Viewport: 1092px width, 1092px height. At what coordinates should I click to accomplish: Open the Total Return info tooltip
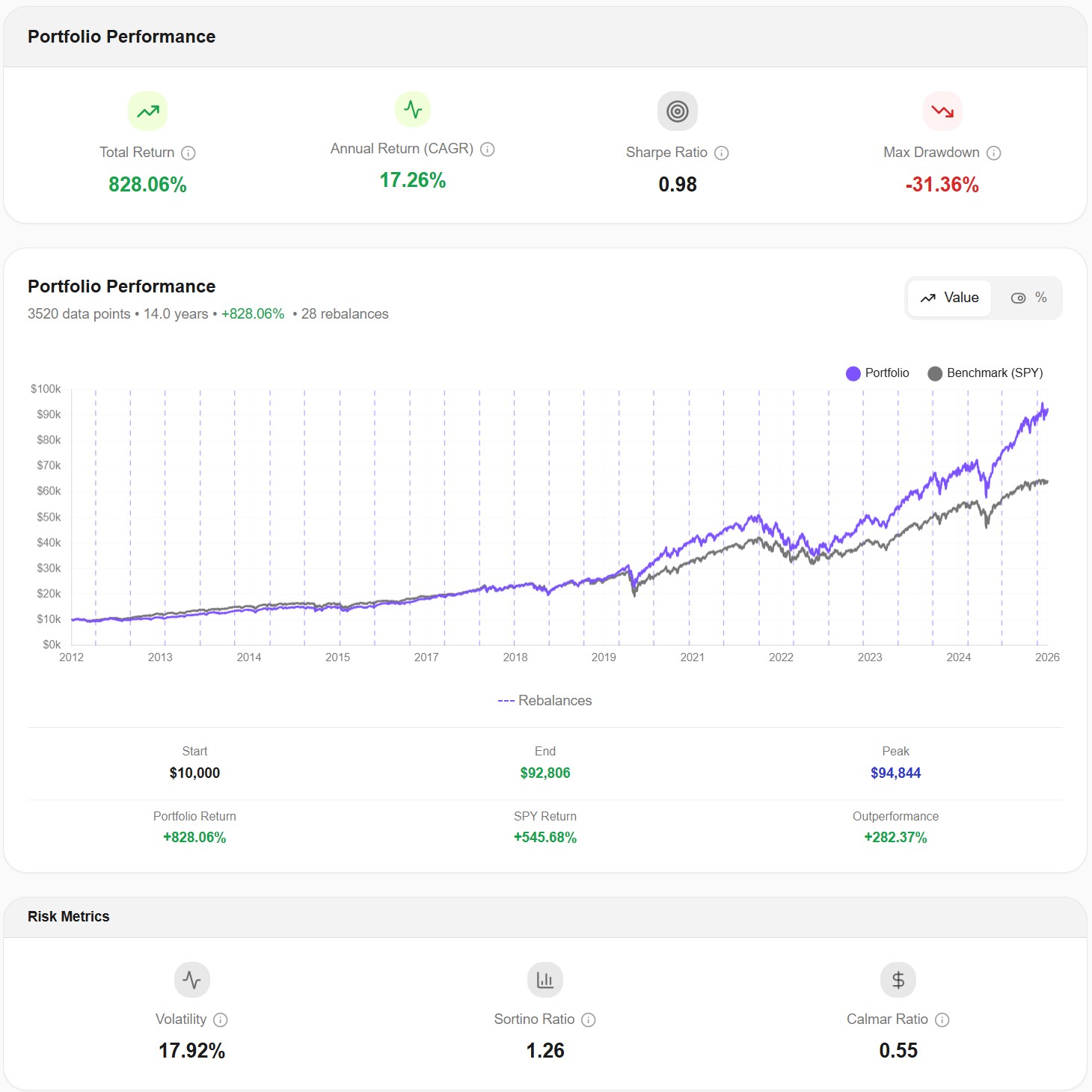point(189,153)
